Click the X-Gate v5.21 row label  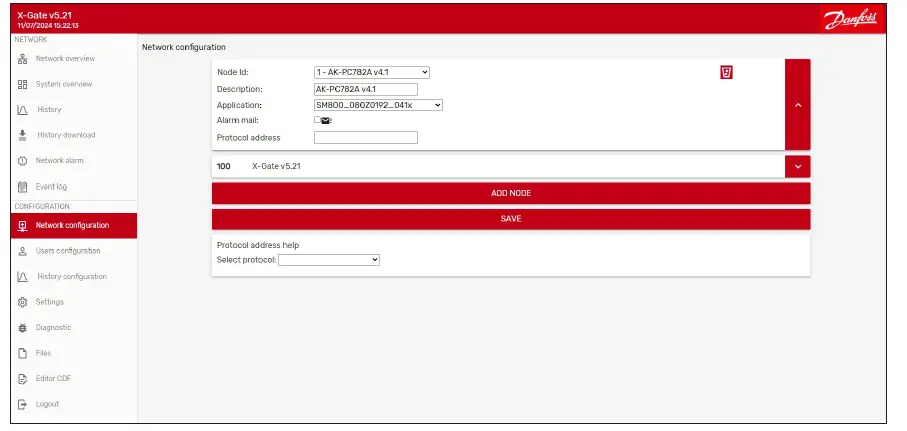[276, 166]
